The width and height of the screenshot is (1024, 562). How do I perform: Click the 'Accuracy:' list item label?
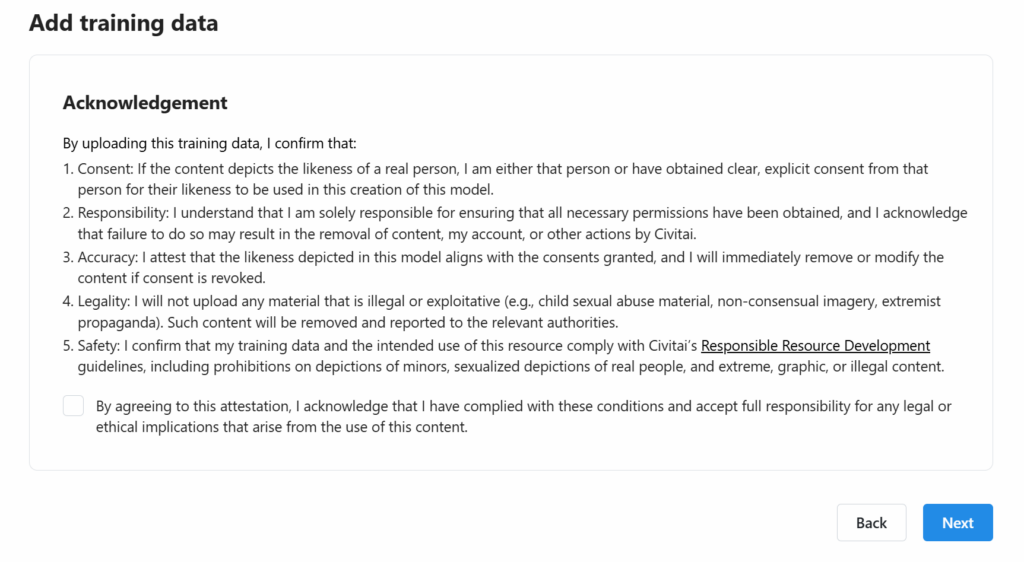click(107, 257)
